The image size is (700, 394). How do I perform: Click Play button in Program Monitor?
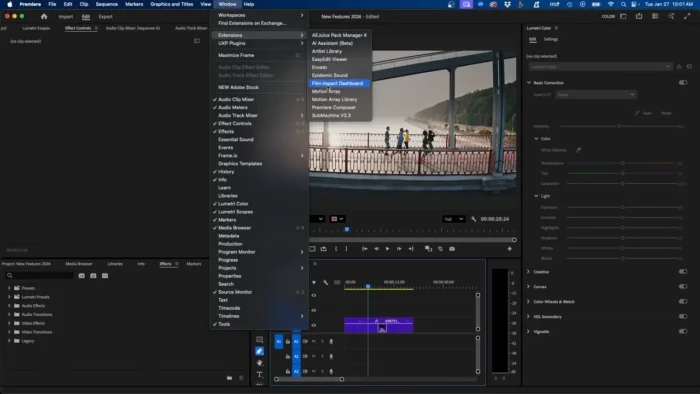click(x=388, y=249)
